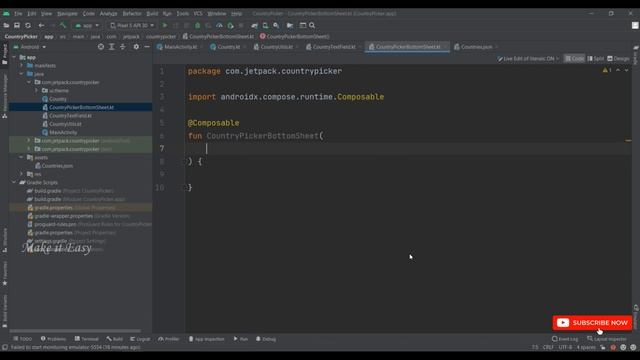Screen dimensions: 640x360
Task: Collapse the assets folder
Action: click(22, 157)
